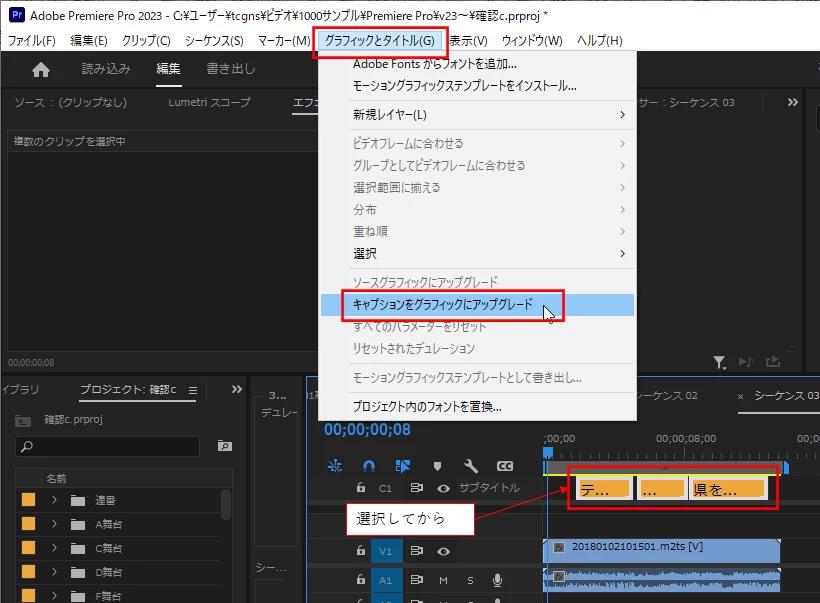Toggle sync lock for the C1 track
Image resolution: width=820 pixels, height=603 pixels.
tap(416, 488)
